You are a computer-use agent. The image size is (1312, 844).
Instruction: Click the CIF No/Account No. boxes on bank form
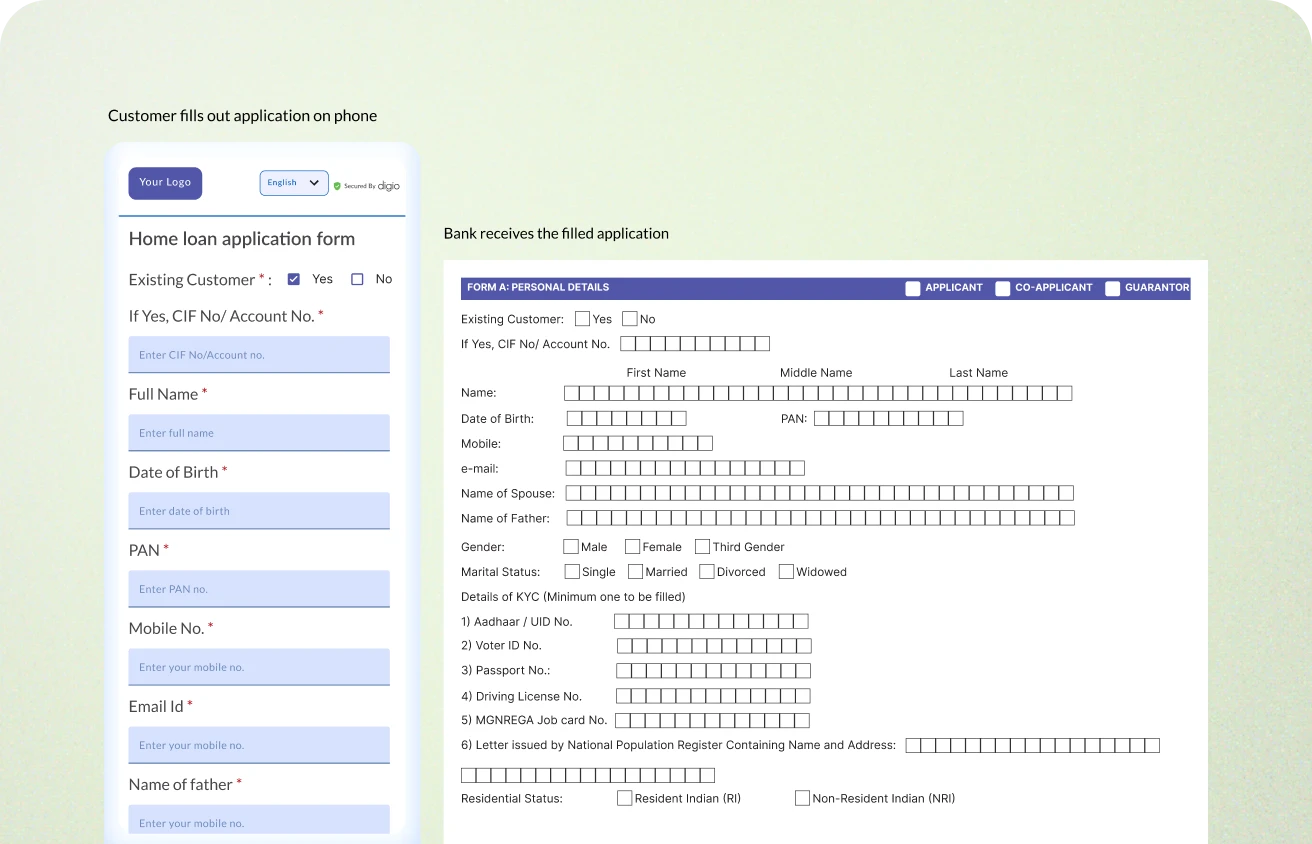pos(695,344)
